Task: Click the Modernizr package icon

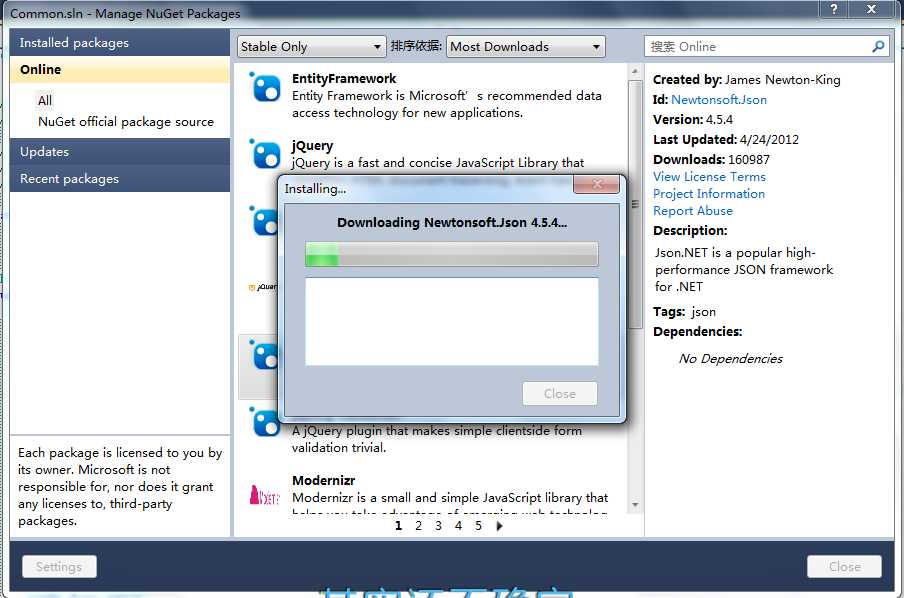Action: pyautogui.click(x=264, y=495)
